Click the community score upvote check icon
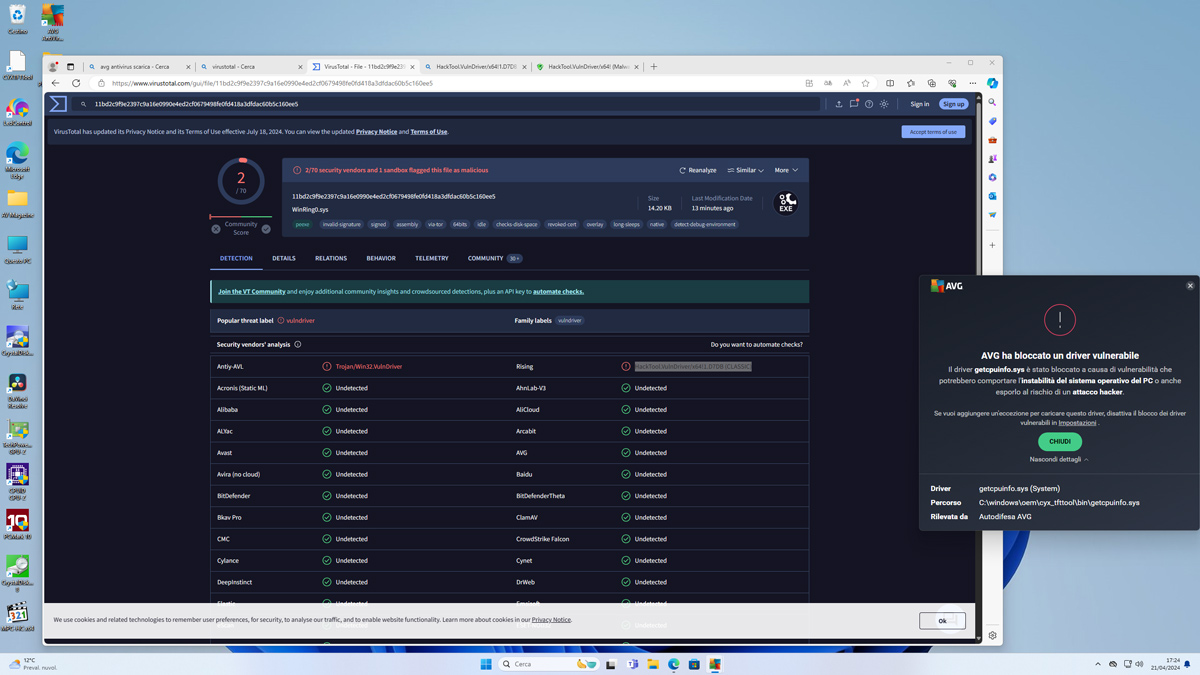 (x=266, y=229)
